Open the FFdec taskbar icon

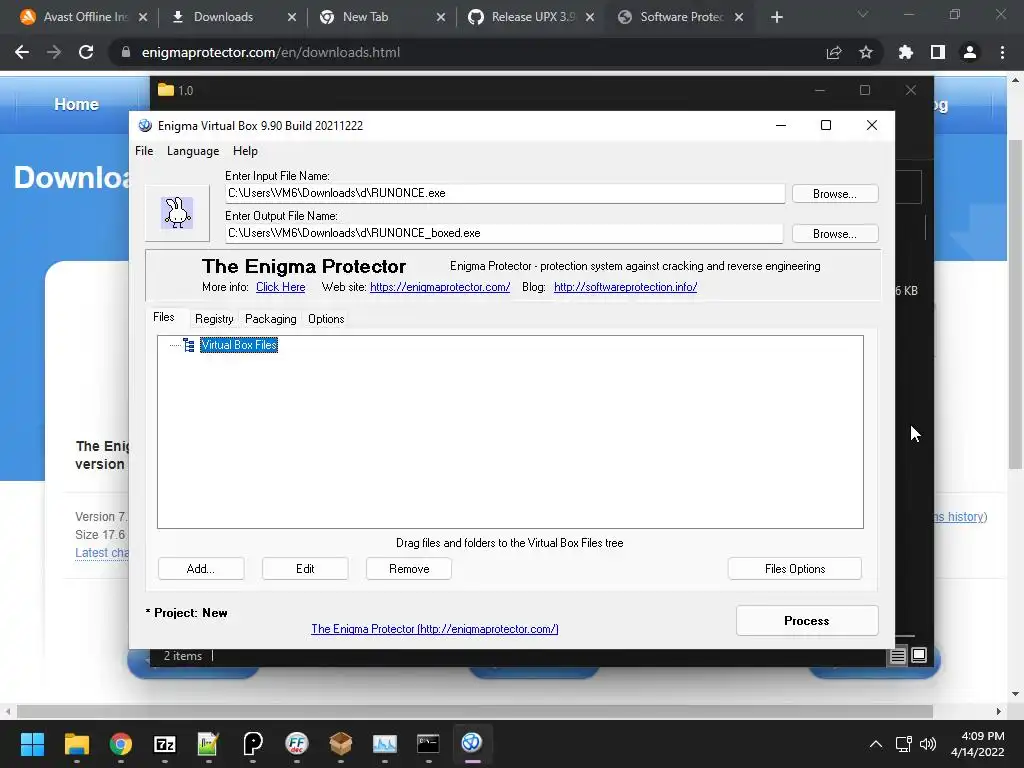[296, 744]
